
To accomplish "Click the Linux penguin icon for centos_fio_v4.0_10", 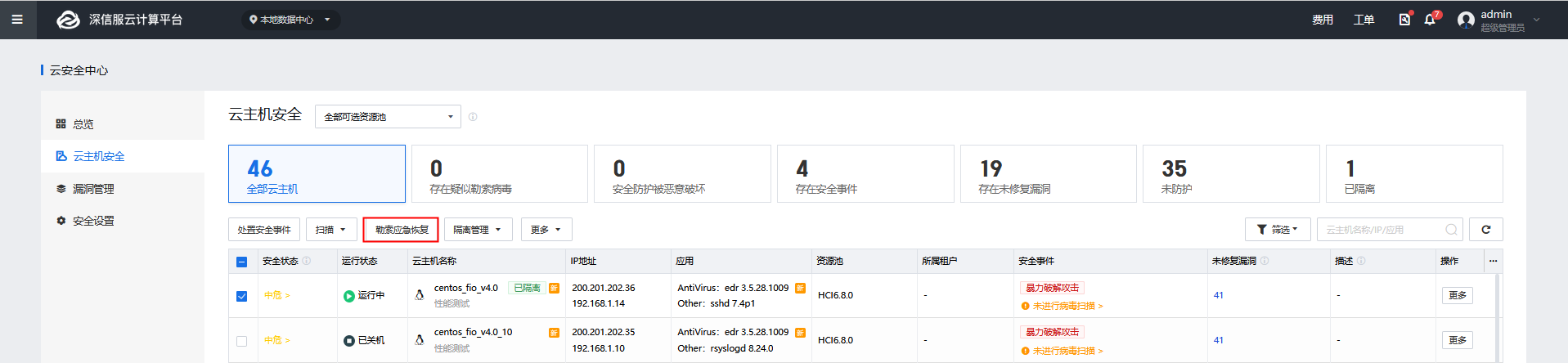I will click(420, 340).
